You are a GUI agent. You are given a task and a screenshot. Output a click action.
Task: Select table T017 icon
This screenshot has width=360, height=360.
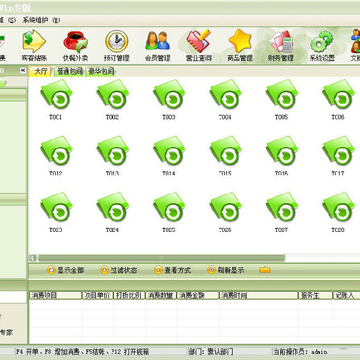338,151
